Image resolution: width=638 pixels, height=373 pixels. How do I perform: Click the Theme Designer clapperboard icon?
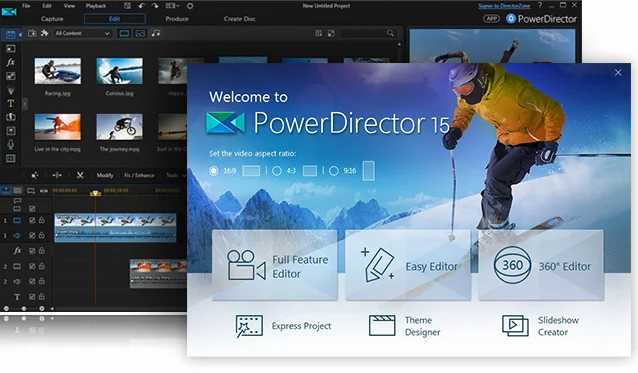click(x=382, y=325)
